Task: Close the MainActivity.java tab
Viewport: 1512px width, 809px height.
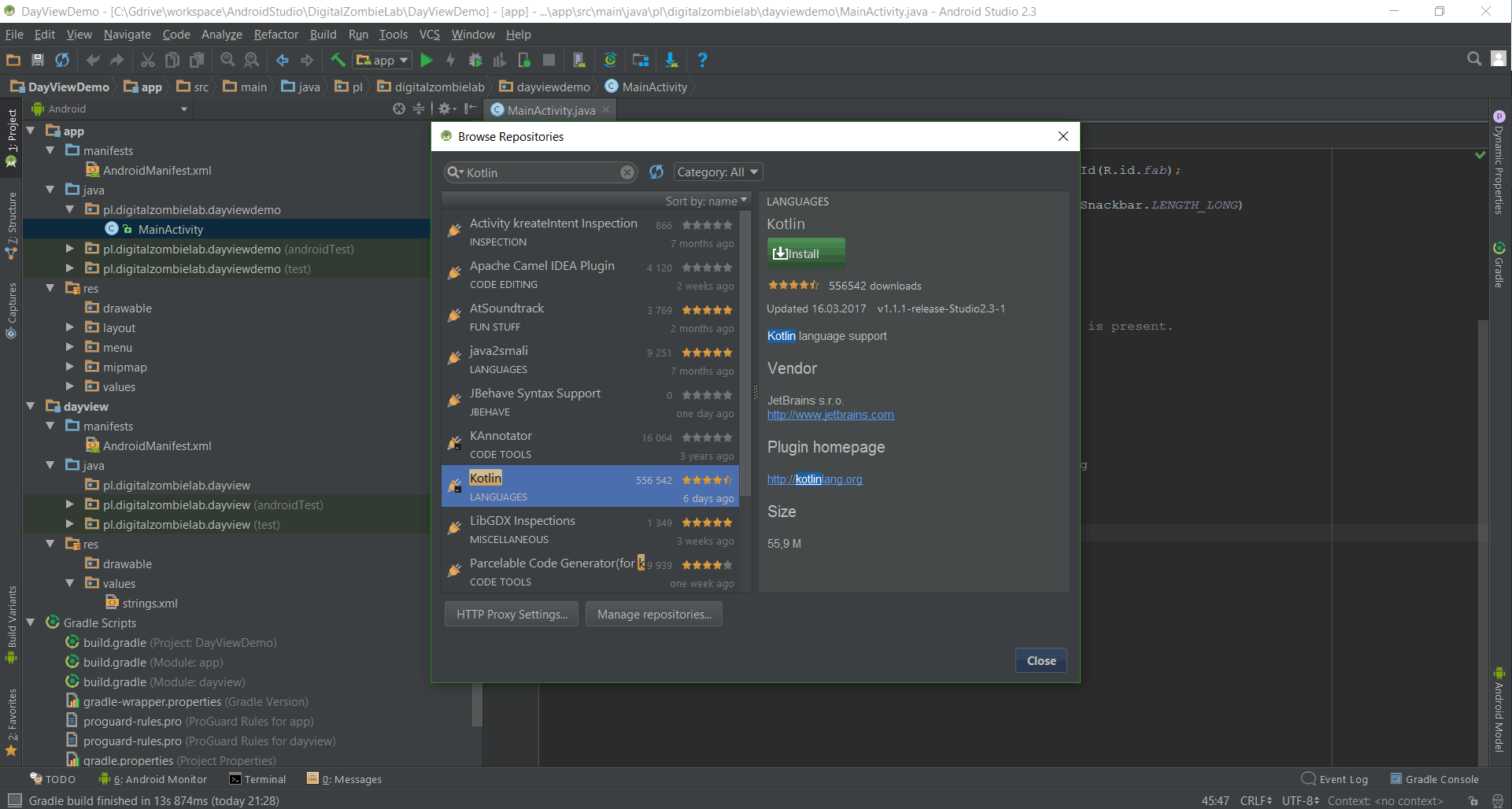Action: (x=606, y=109)
